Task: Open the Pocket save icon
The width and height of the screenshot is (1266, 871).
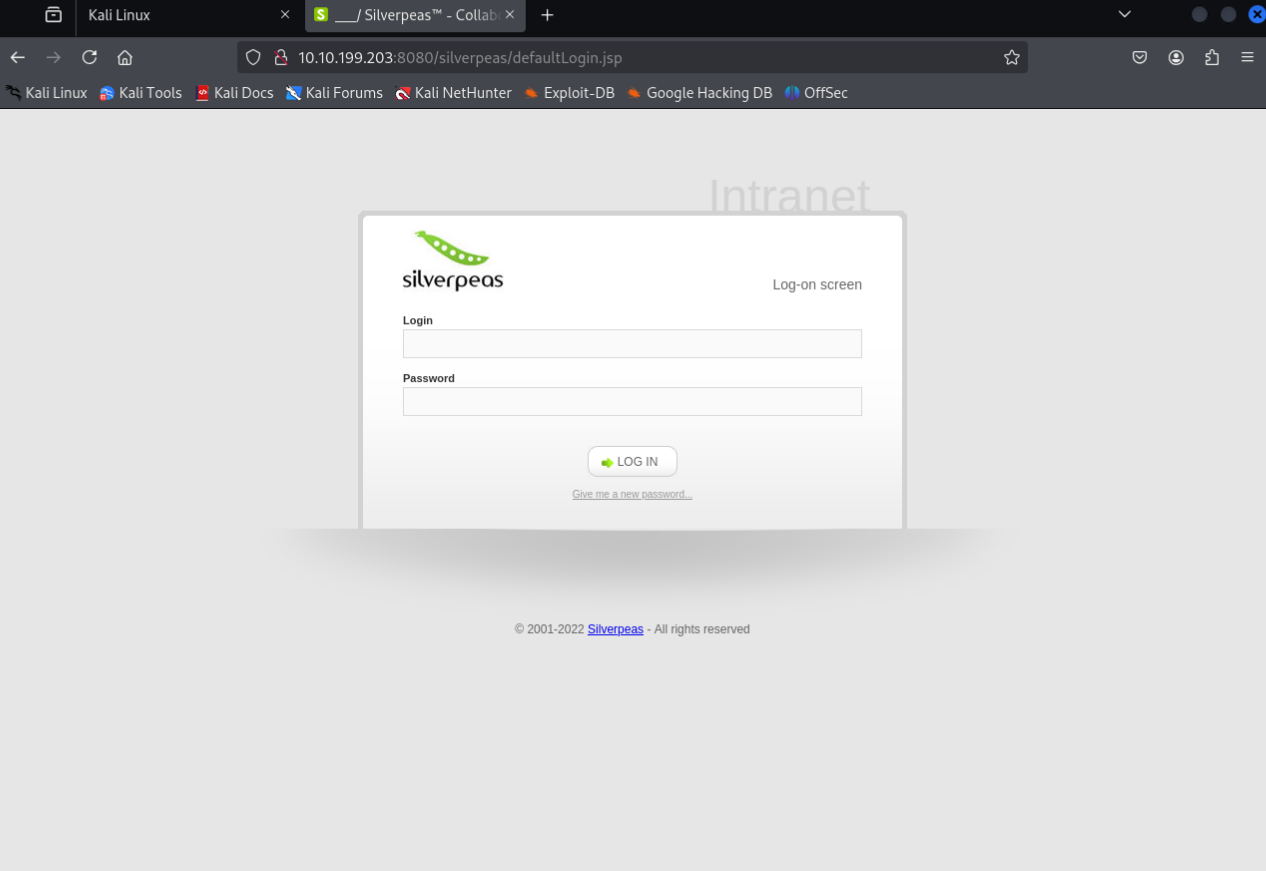Action: tap(1140, 57)
